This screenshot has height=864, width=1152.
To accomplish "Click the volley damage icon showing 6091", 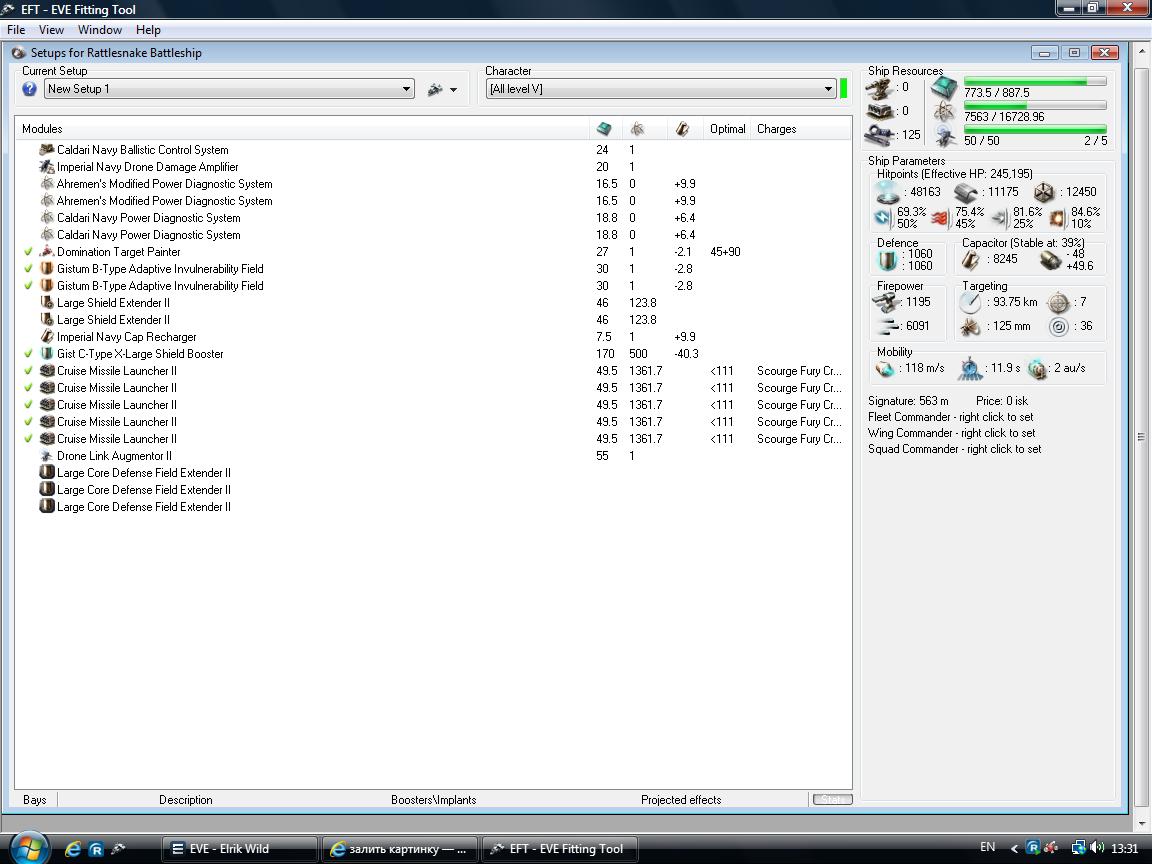I will [888, 326].
